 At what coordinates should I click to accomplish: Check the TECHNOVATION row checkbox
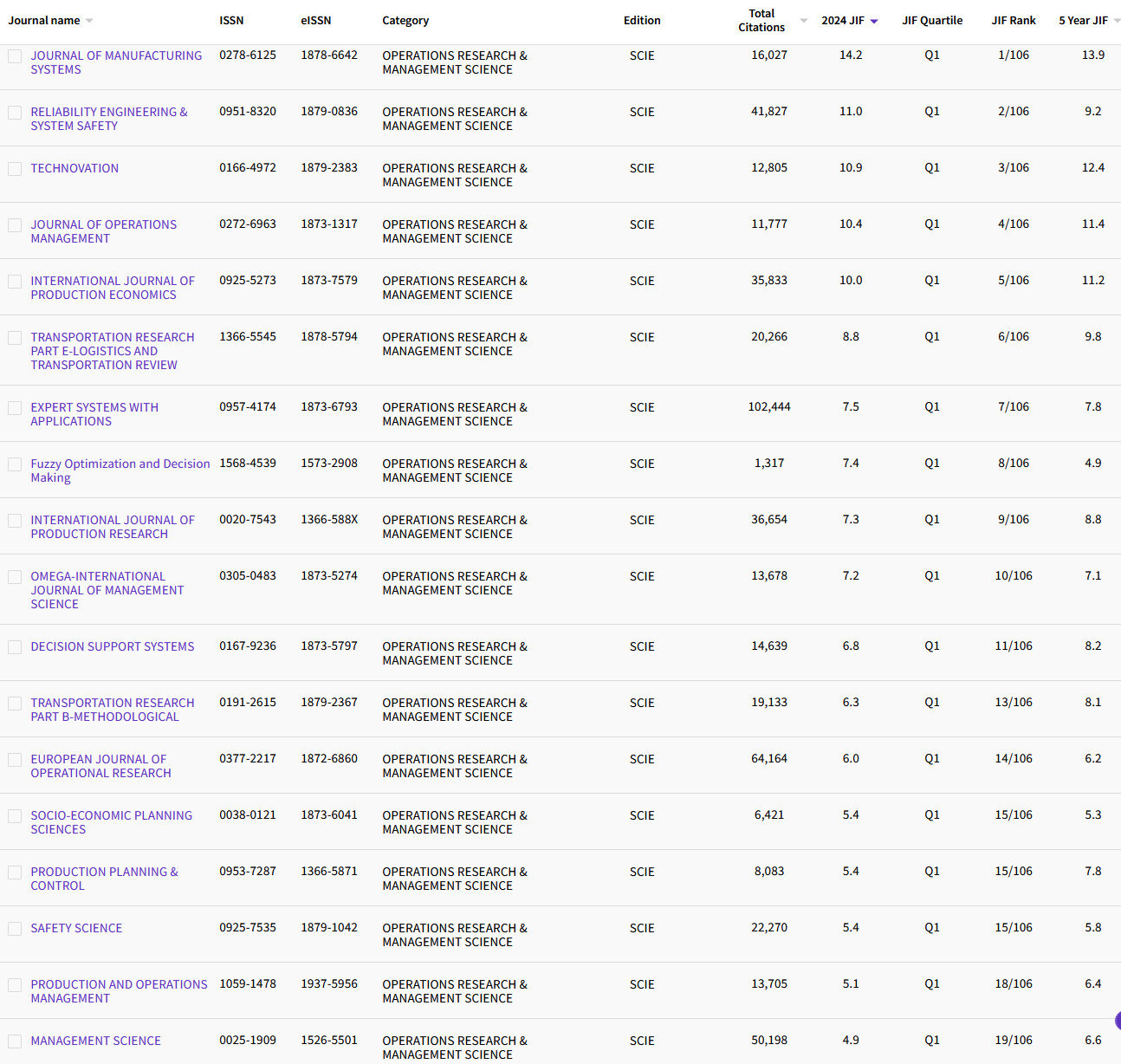[x=14, y=168]
